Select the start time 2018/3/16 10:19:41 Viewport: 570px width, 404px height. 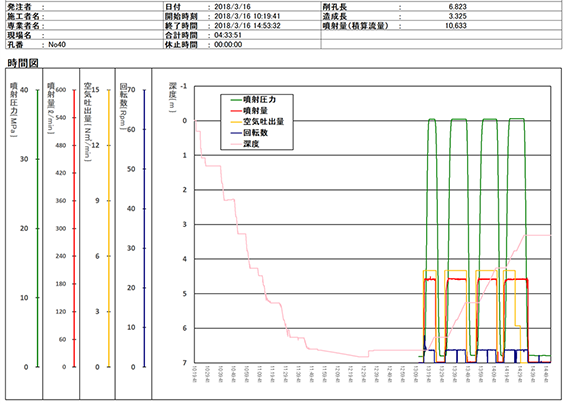click(x=247, y=16)
